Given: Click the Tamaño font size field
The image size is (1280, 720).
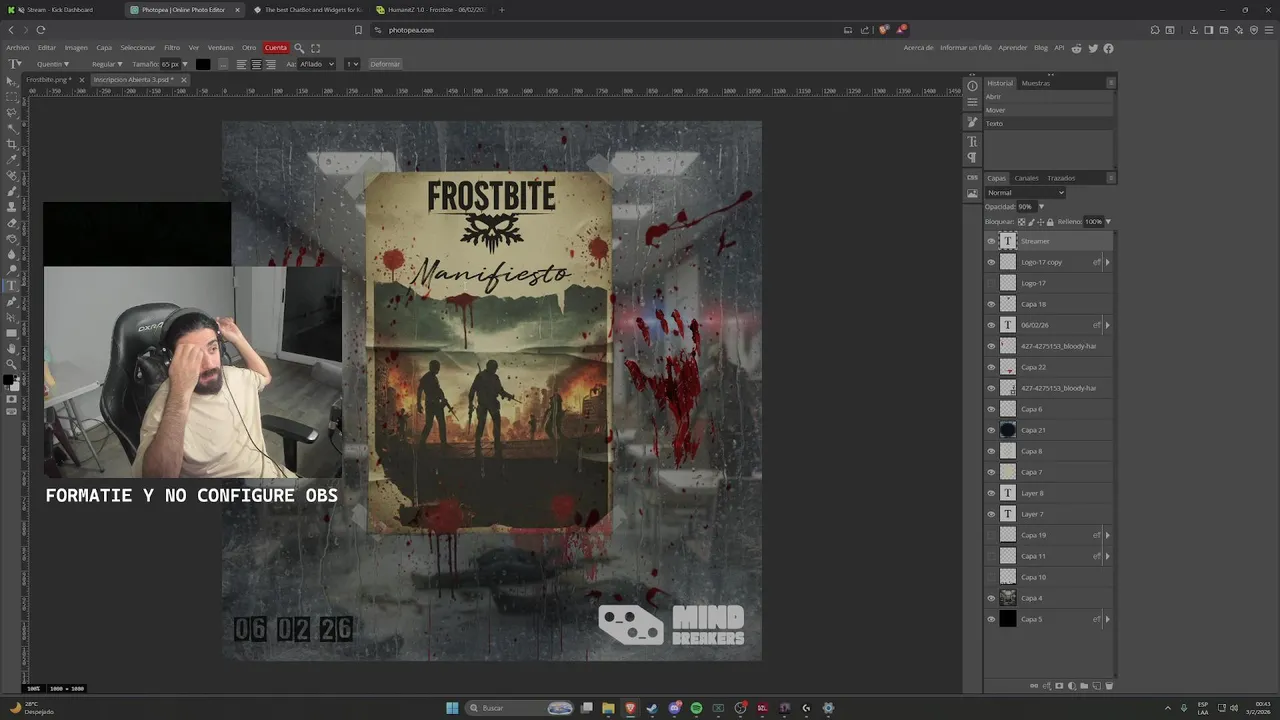Looking at the screenshot, I should pos(169,64).
